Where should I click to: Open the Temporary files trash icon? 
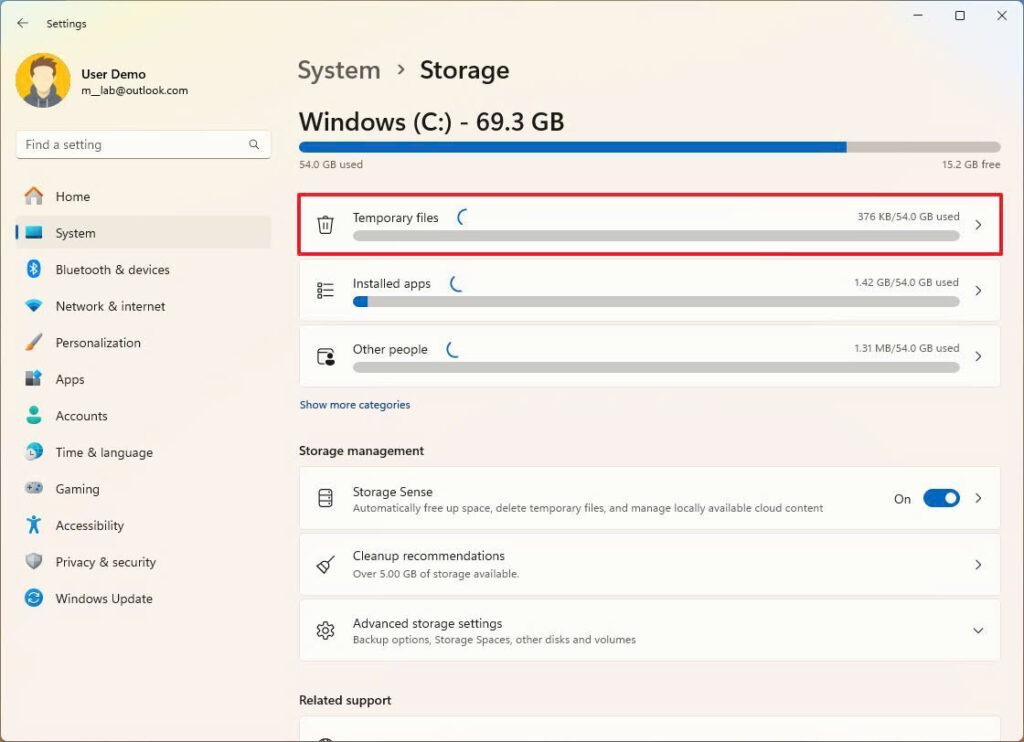[324, 224]
